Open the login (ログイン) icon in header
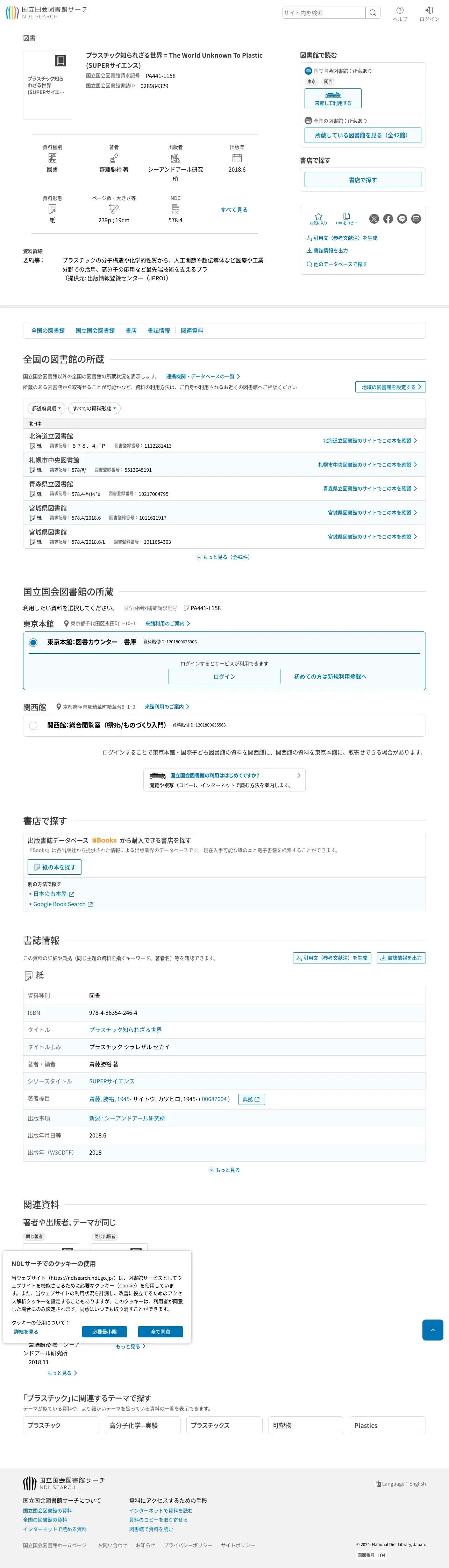This screenshot has height=1568, width=449. (429, 13)
